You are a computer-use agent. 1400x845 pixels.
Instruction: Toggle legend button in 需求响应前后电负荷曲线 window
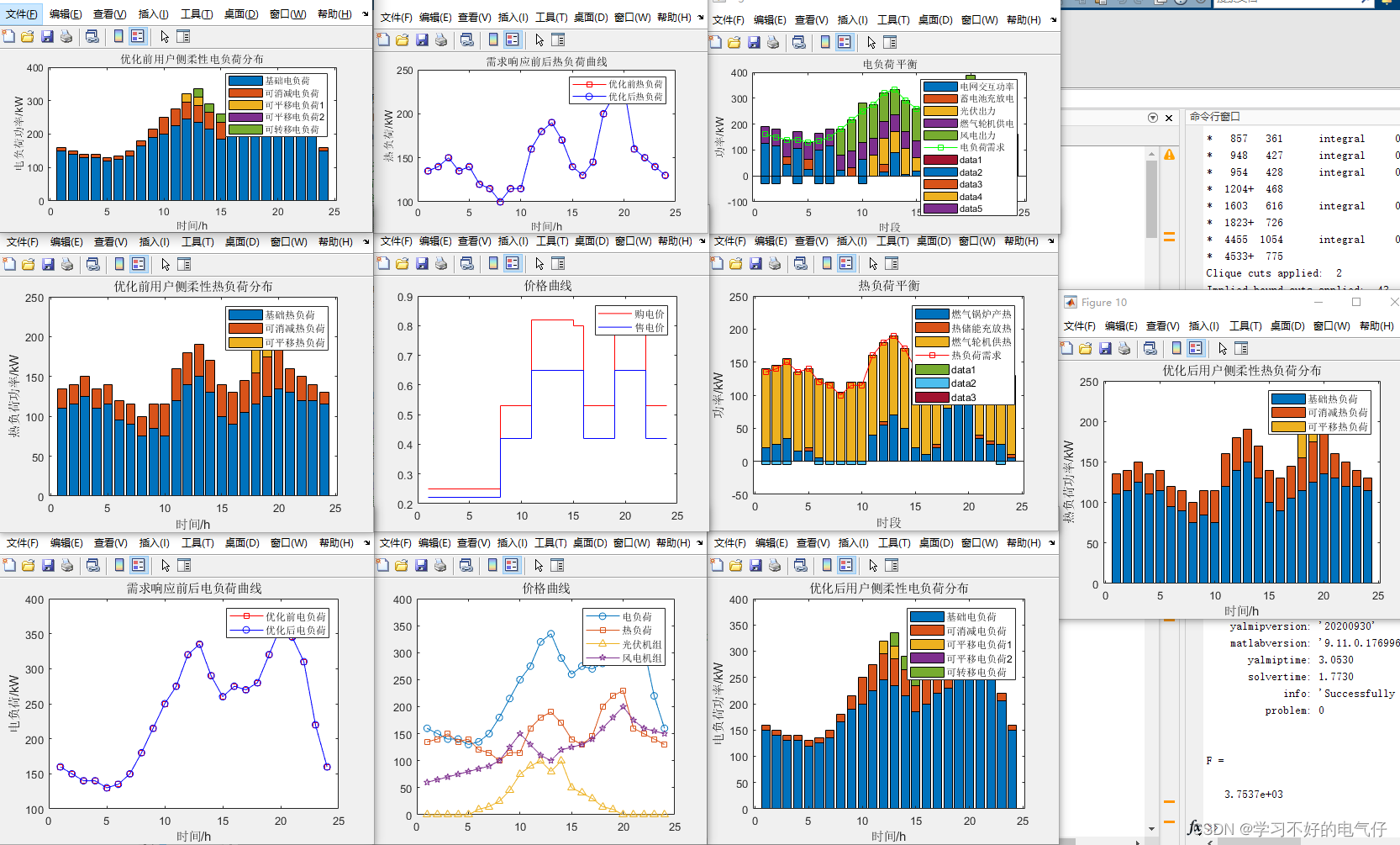pos(139,565)
